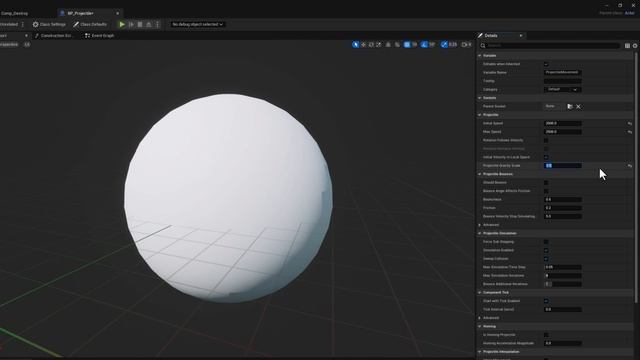Toggle Sweep Collision checkbox
This screenshot has height=360, width=640.
click(546, 259)
